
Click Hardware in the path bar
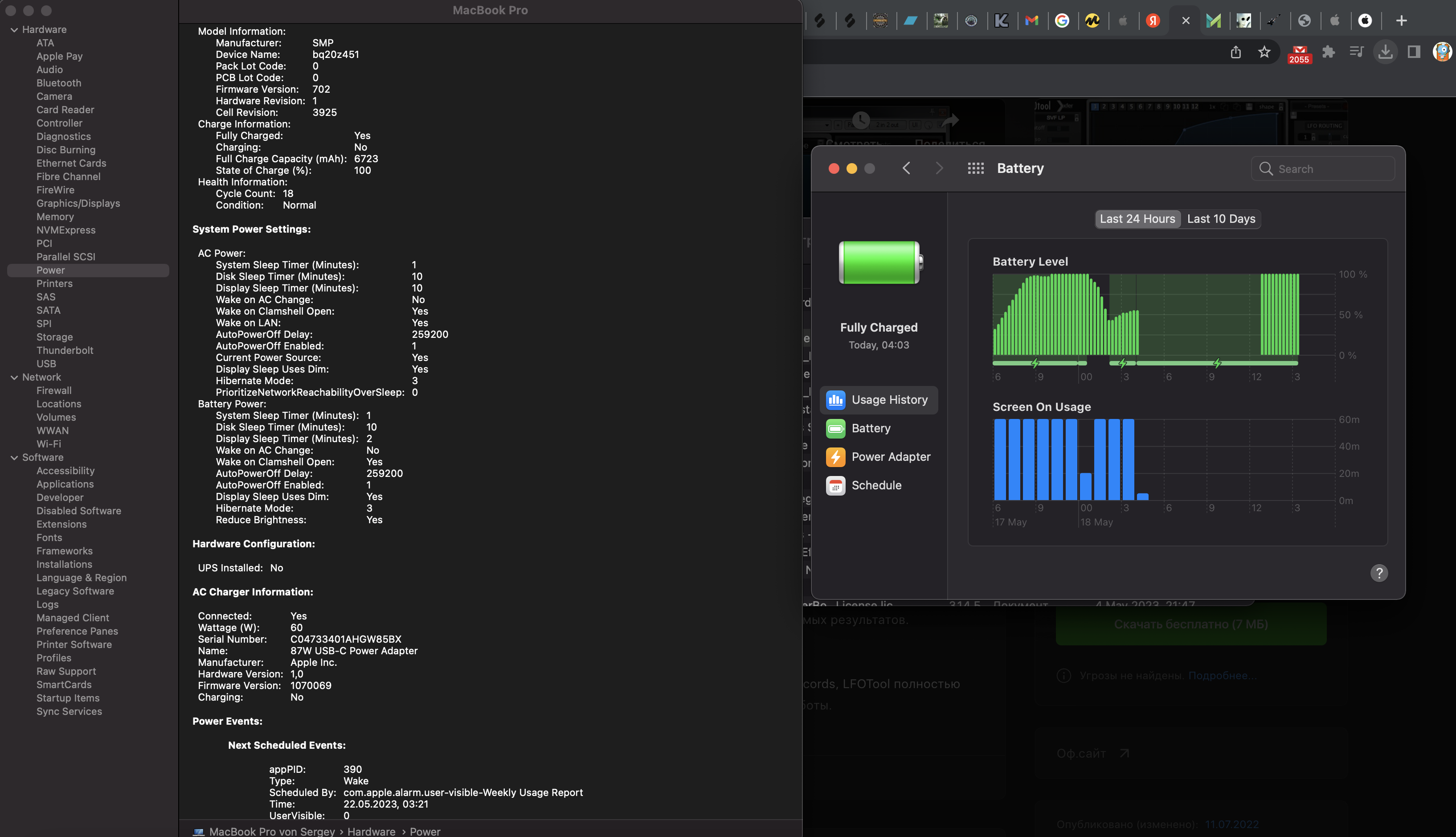(x=371, y=831)
